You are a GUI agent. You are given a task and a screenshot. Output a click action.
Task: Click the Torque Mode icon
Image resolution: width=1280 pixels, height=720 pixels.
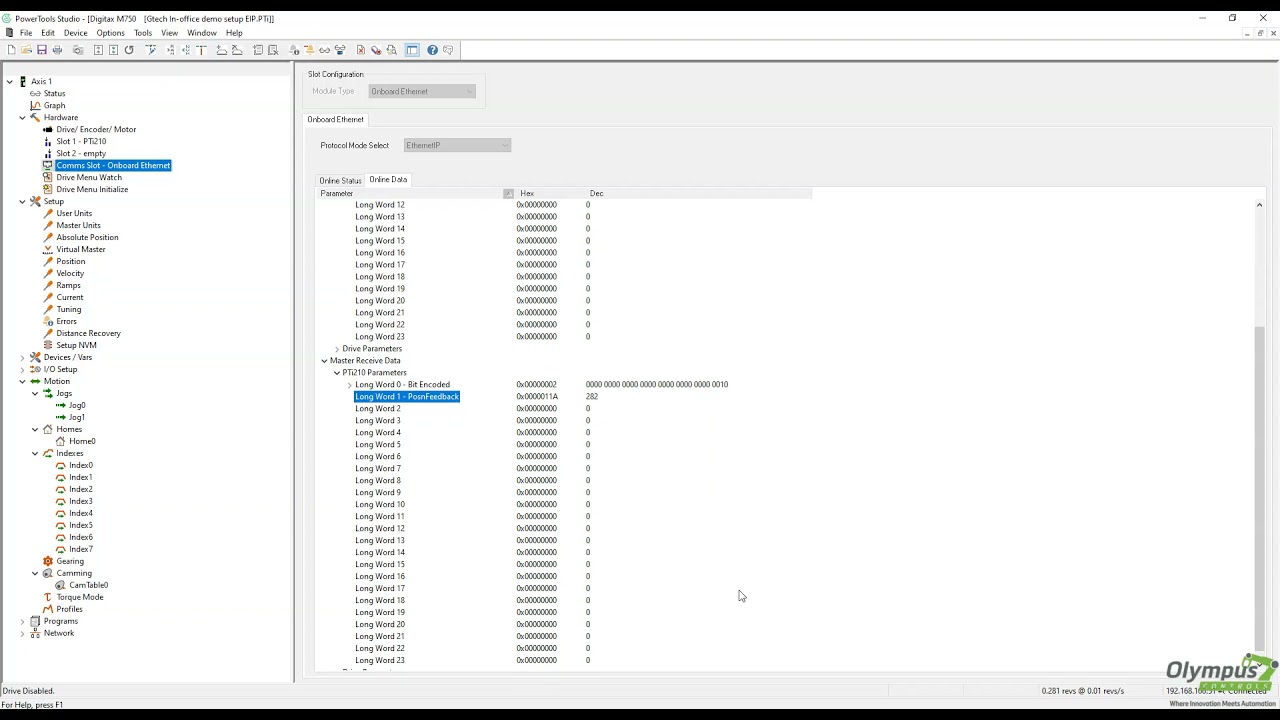(47, 598)
